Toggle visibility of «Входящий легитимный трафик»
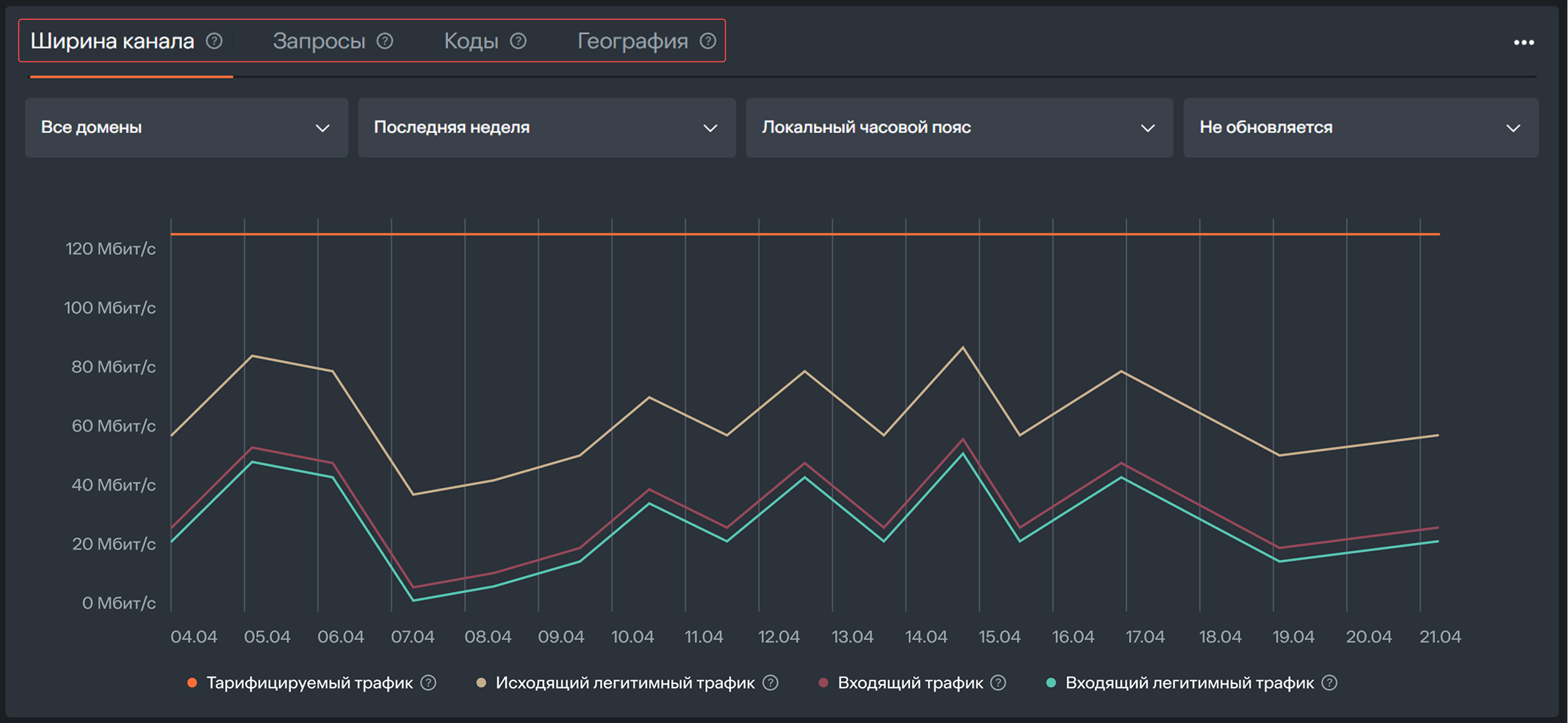 (x=1190, y=683)
